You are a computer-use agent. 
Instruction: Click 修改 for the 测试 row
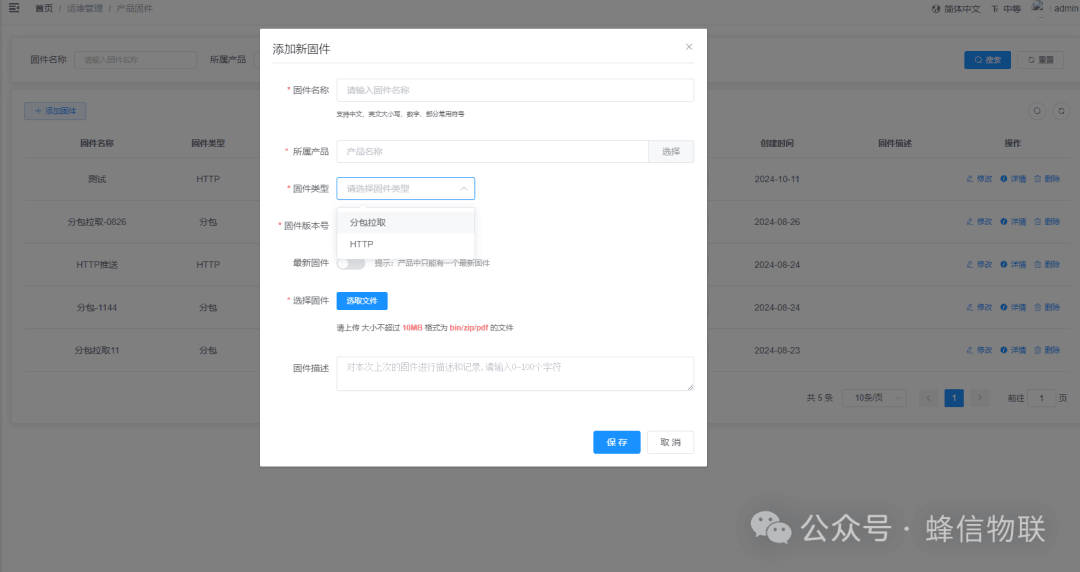tap(979, 179)
